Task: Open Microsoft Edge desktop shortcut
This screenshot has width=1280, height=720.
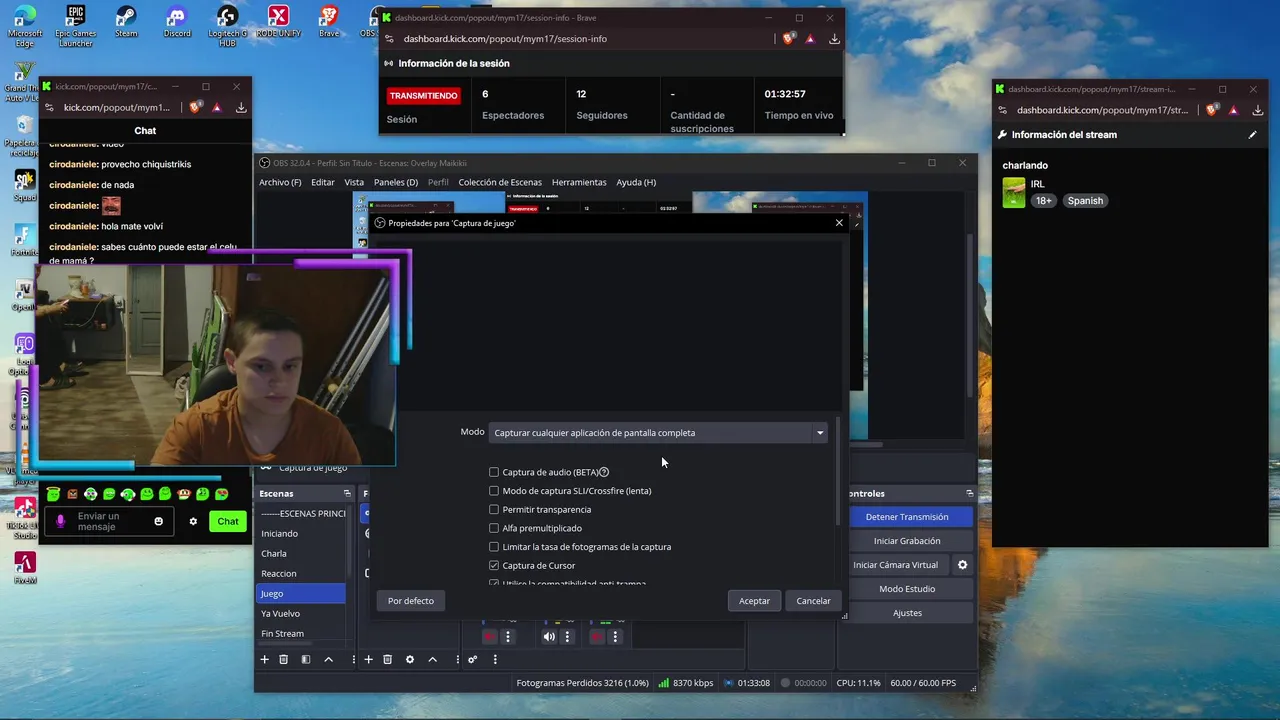Action: (x=25, y=26)
